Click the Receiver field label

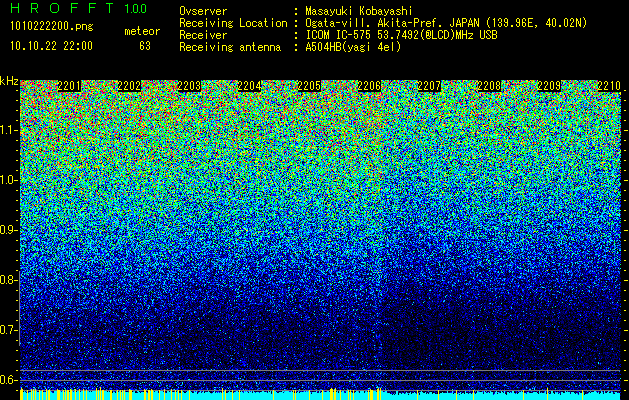(x=203, y=35)
